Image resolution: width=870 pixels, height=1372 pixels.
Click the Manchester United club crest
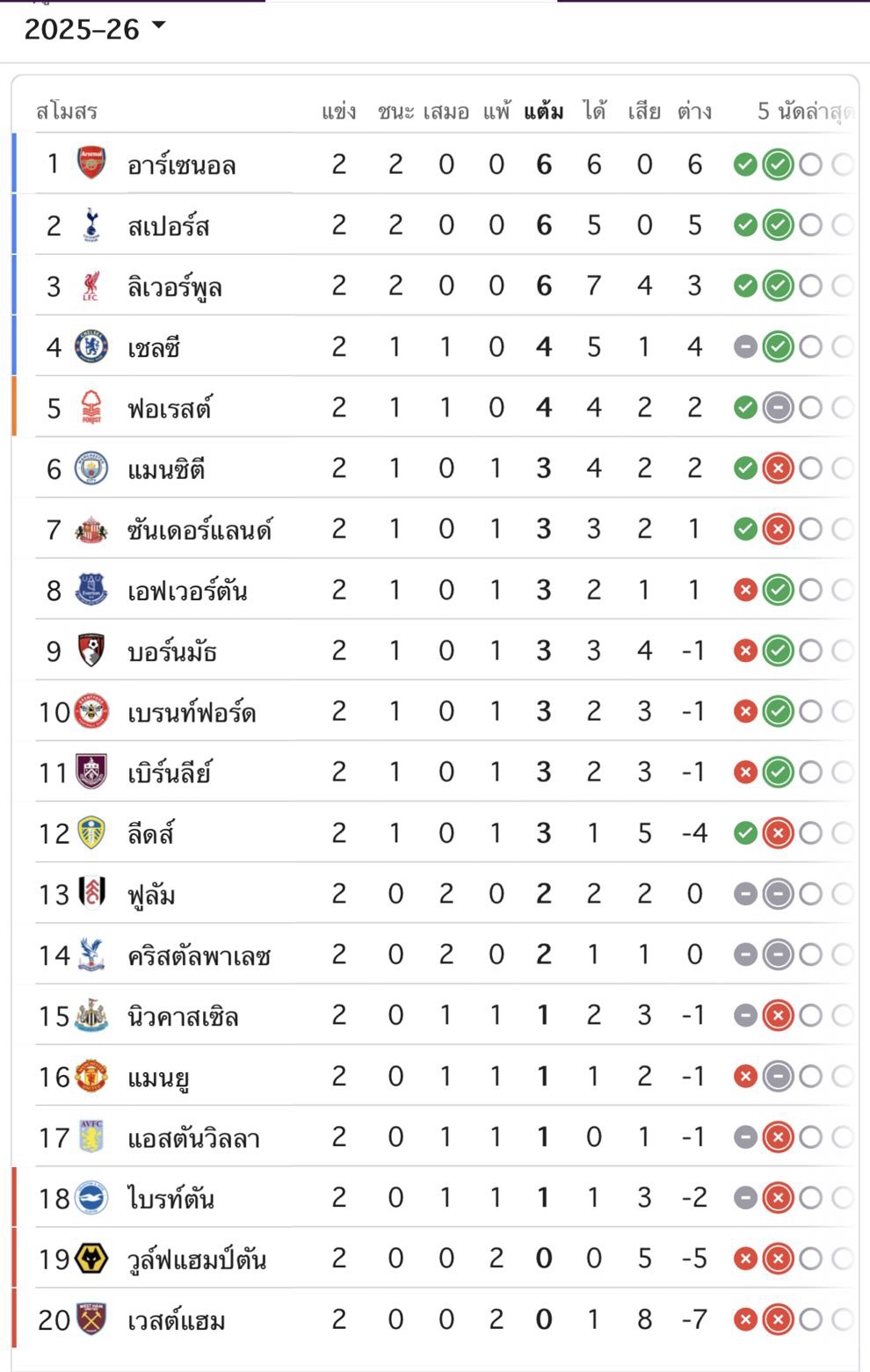click(91, 1076)
